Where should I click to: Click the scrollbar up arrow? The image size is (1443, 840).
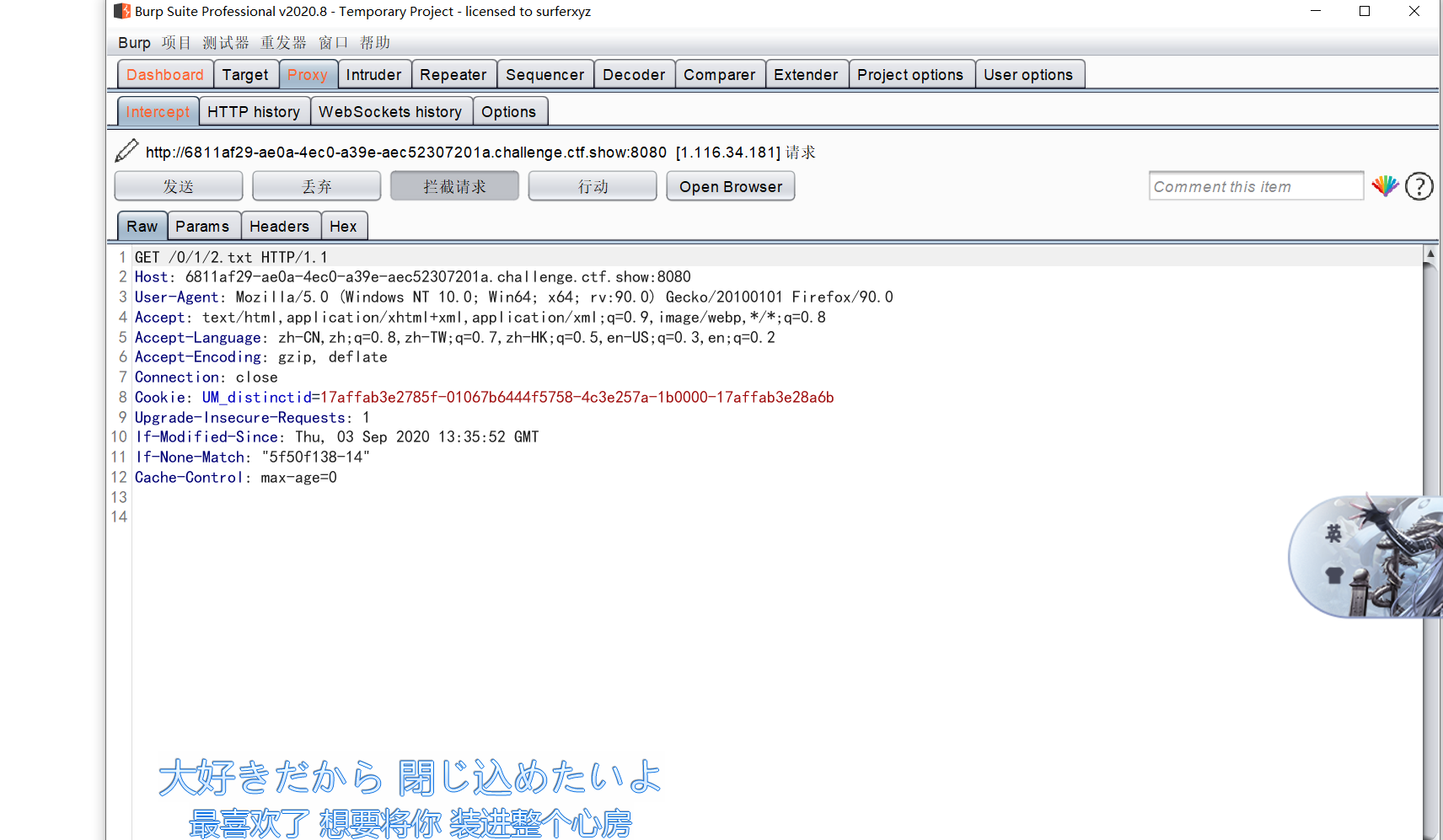point(1430,255)
